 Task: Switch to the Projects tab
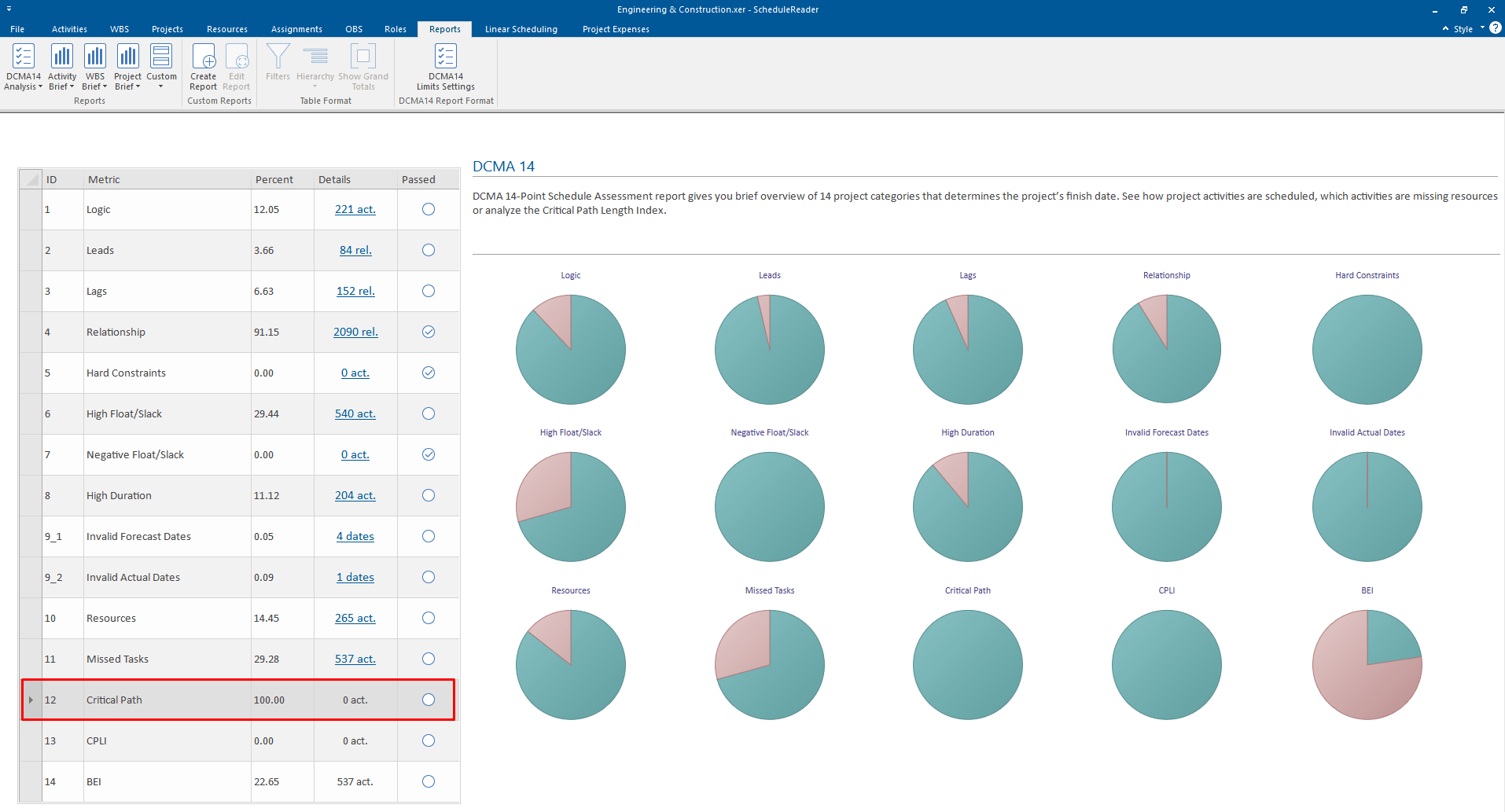pos(167,29)
